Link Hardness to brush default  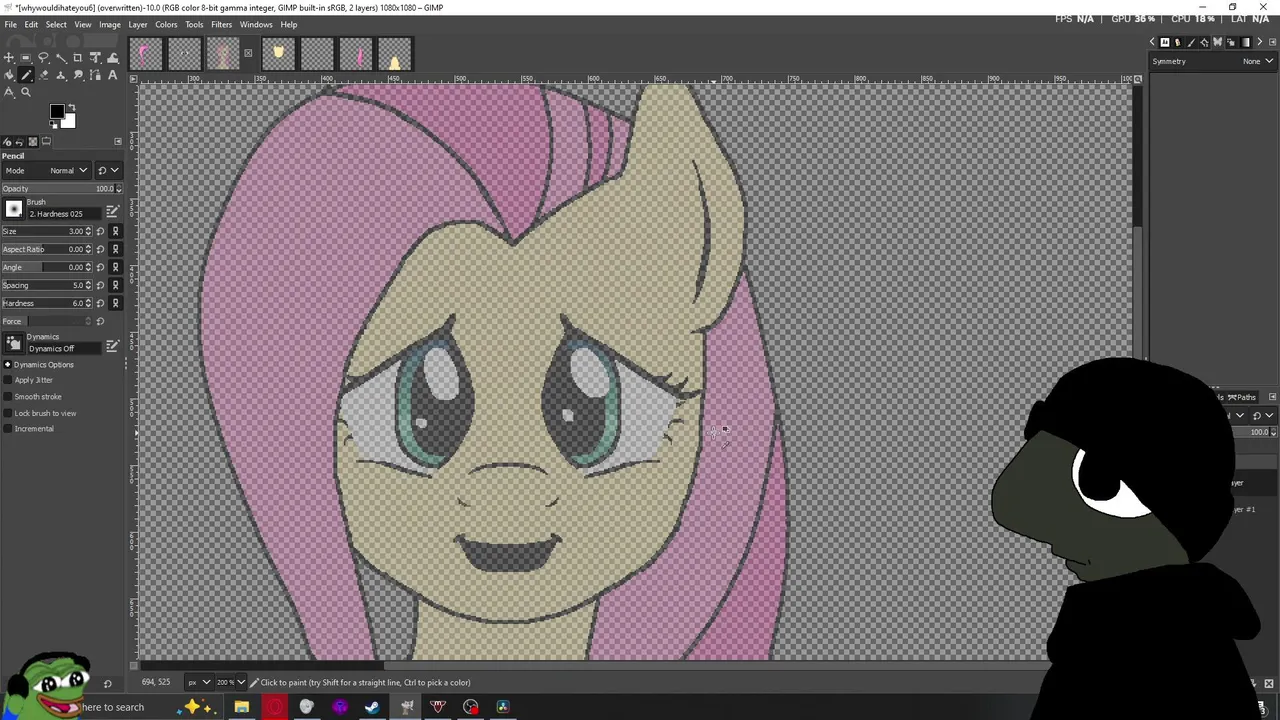coord(115,303)
